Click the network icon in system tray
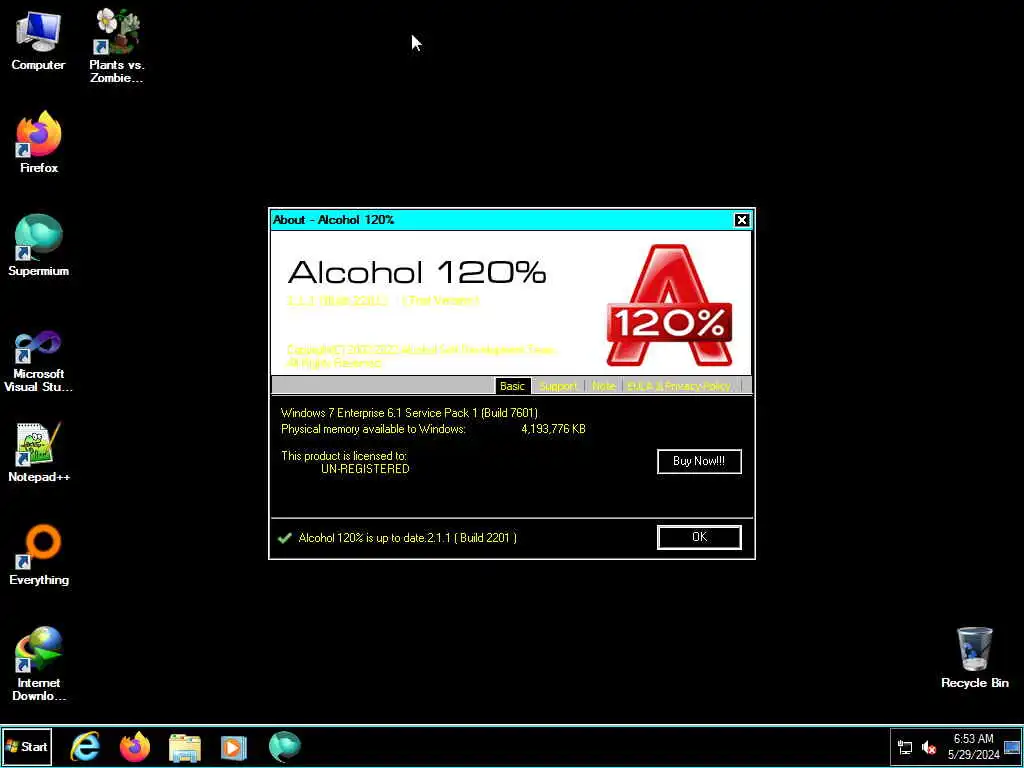1024x768 pixels. 905,747
